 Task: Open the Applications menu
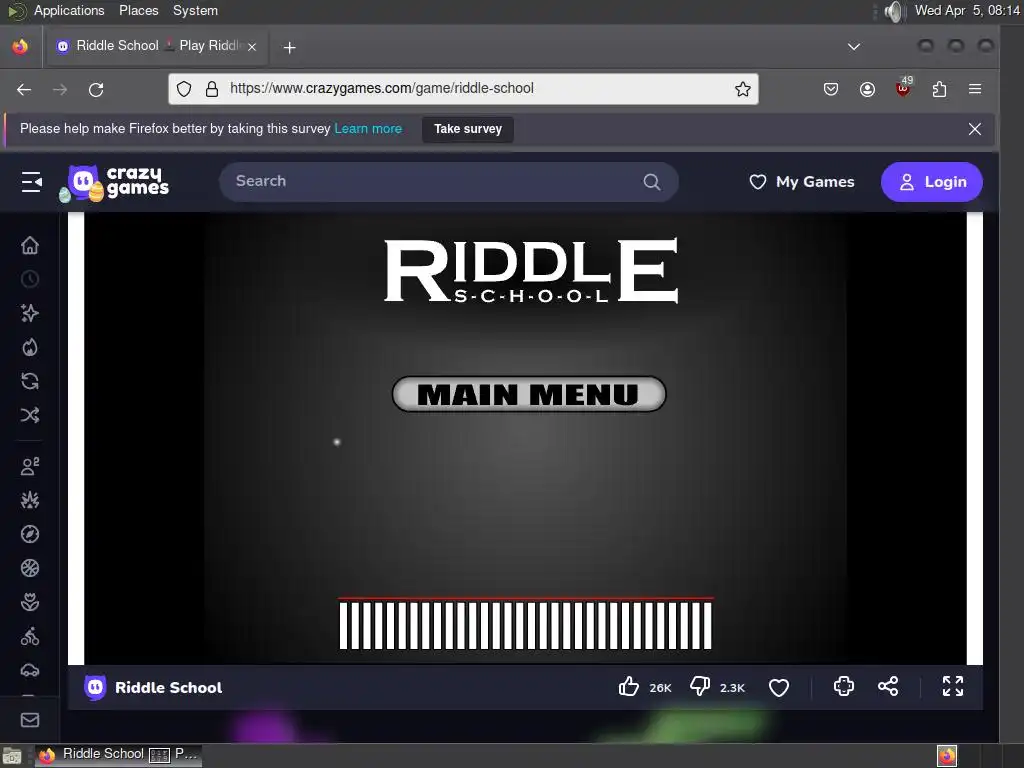[x=69, y=10]
